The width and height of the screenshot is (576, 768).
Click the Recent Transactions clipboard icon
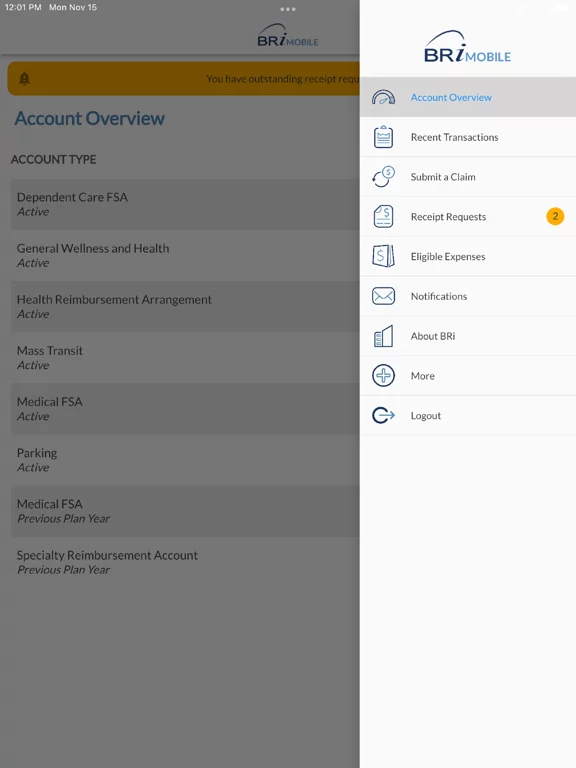383,137
